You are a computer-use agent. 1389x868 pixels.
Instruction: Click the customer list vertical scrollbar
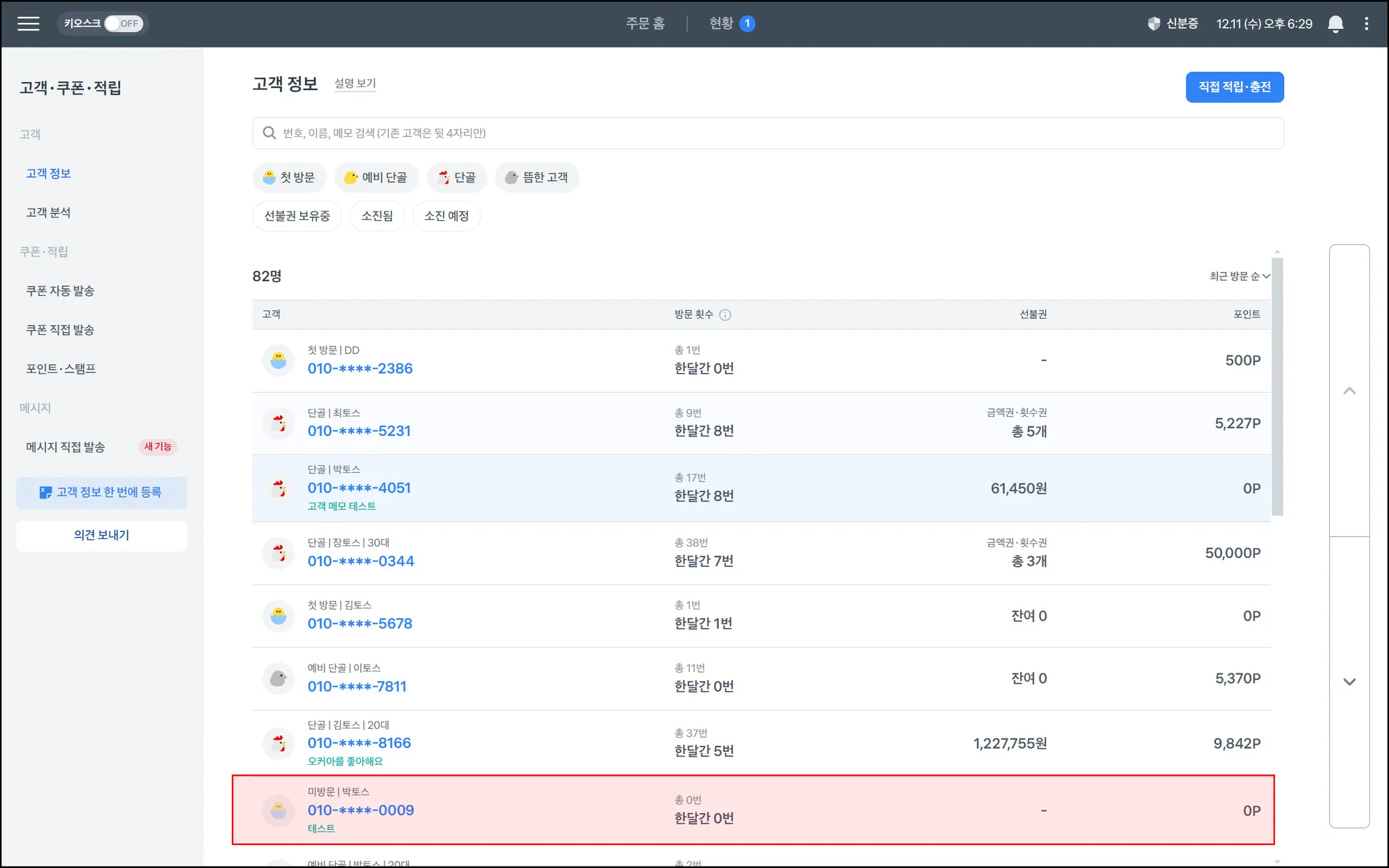pos(1277,387)
